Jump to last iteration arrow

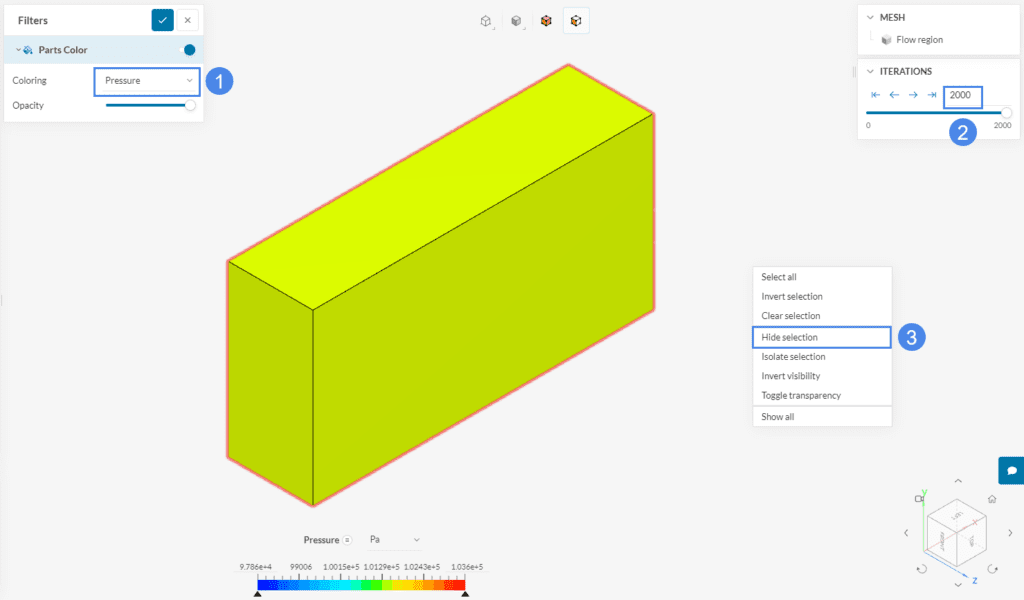(932, 95)
